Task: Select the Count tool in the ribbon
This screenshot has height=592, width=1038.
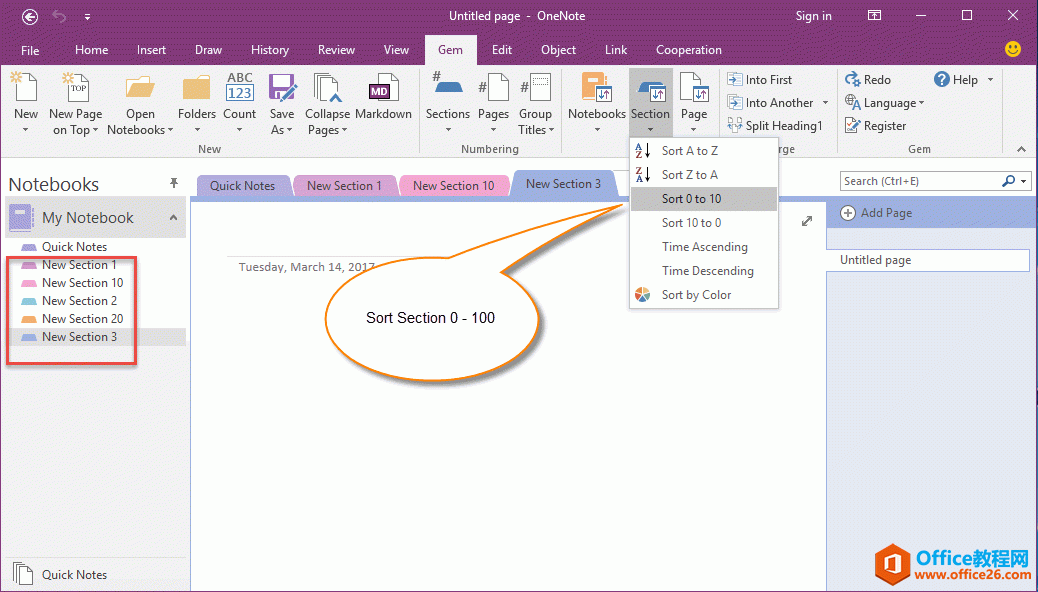Action: [x=239, y=100]
